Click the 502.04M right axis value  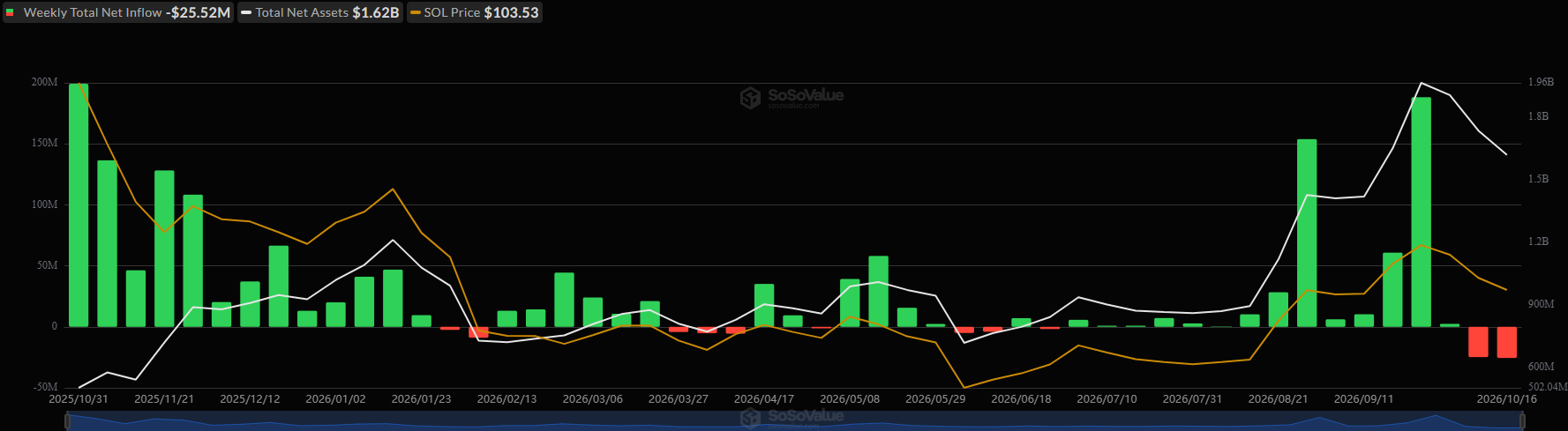tap(1548, 387)
